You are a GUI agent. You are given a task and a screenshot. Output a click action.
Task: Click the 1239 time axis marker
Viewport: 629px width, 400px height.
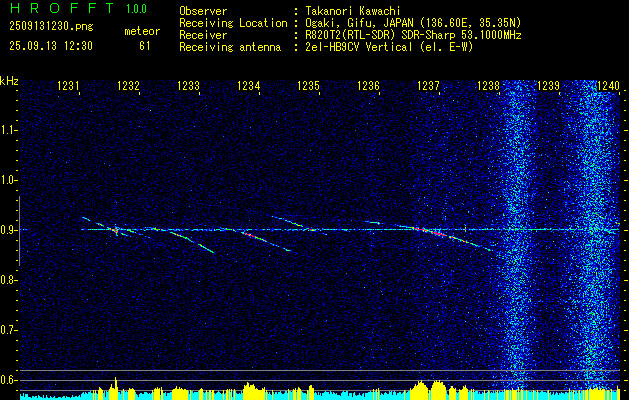548,85
